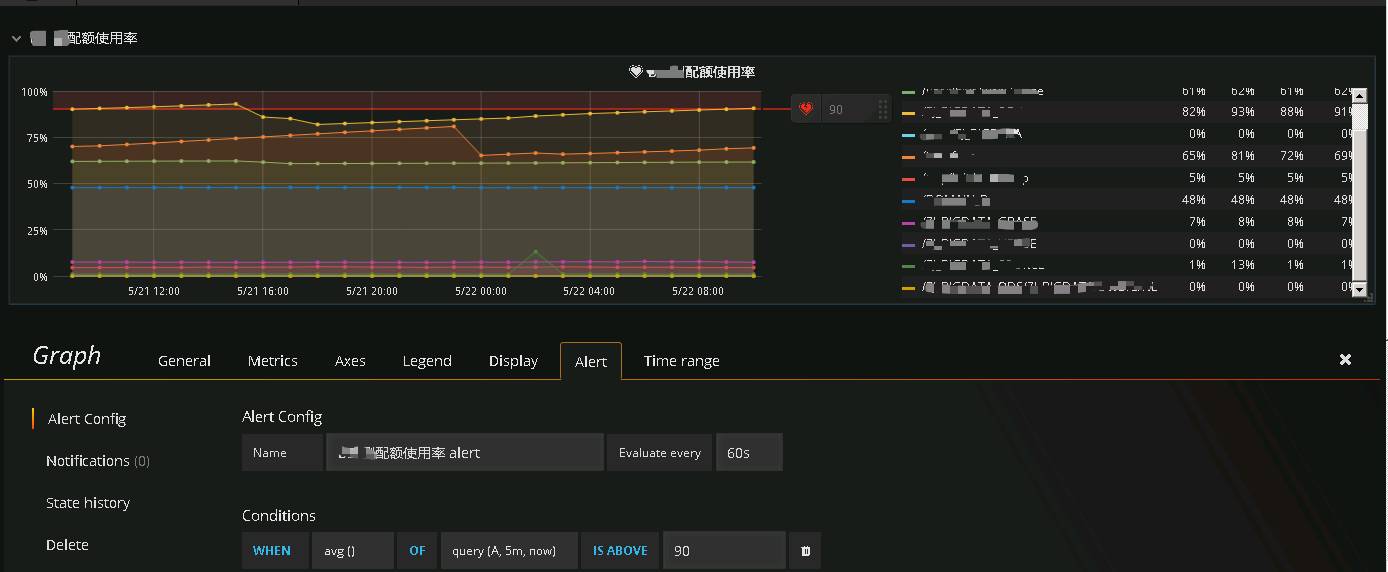The width and height of the screenshot is (1388, 572).
Task: Click the 88% value in the legend
Action: tap(1292, 112)
